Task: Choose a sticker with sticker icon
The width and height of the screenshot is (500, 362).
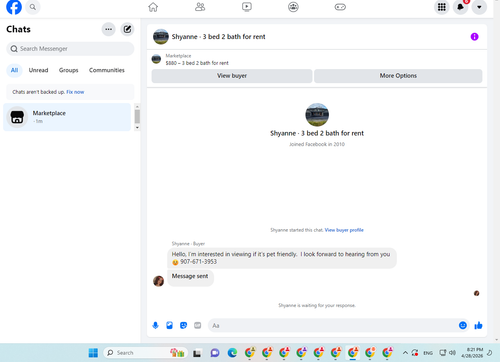Action: (x=183, y=325)
